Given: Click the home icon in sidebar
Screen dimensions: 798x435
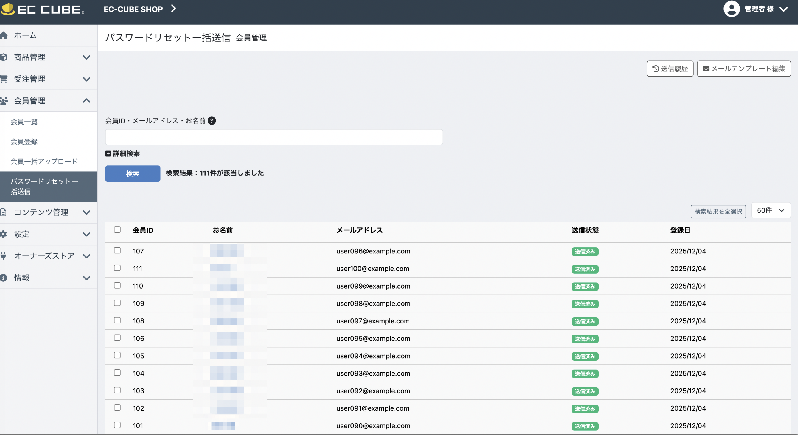Looking at the screenshot, I should click(4, 35).
